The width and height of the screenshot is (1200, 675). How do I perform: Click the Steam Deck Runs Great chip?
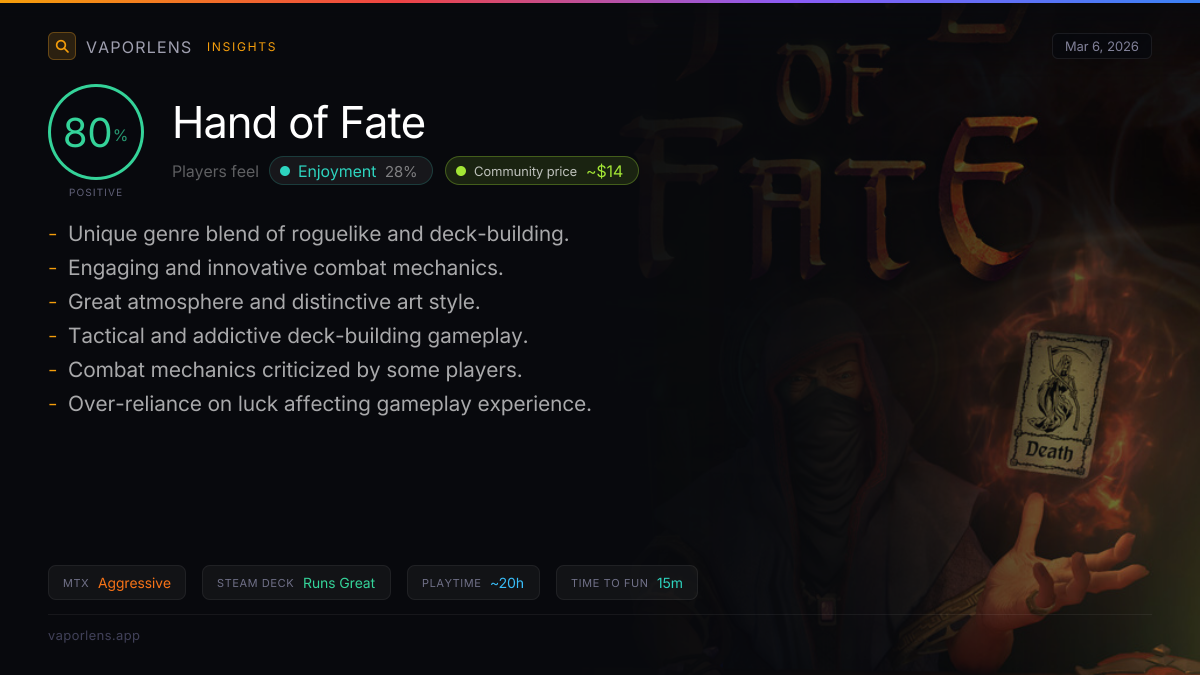coord(296,583)
